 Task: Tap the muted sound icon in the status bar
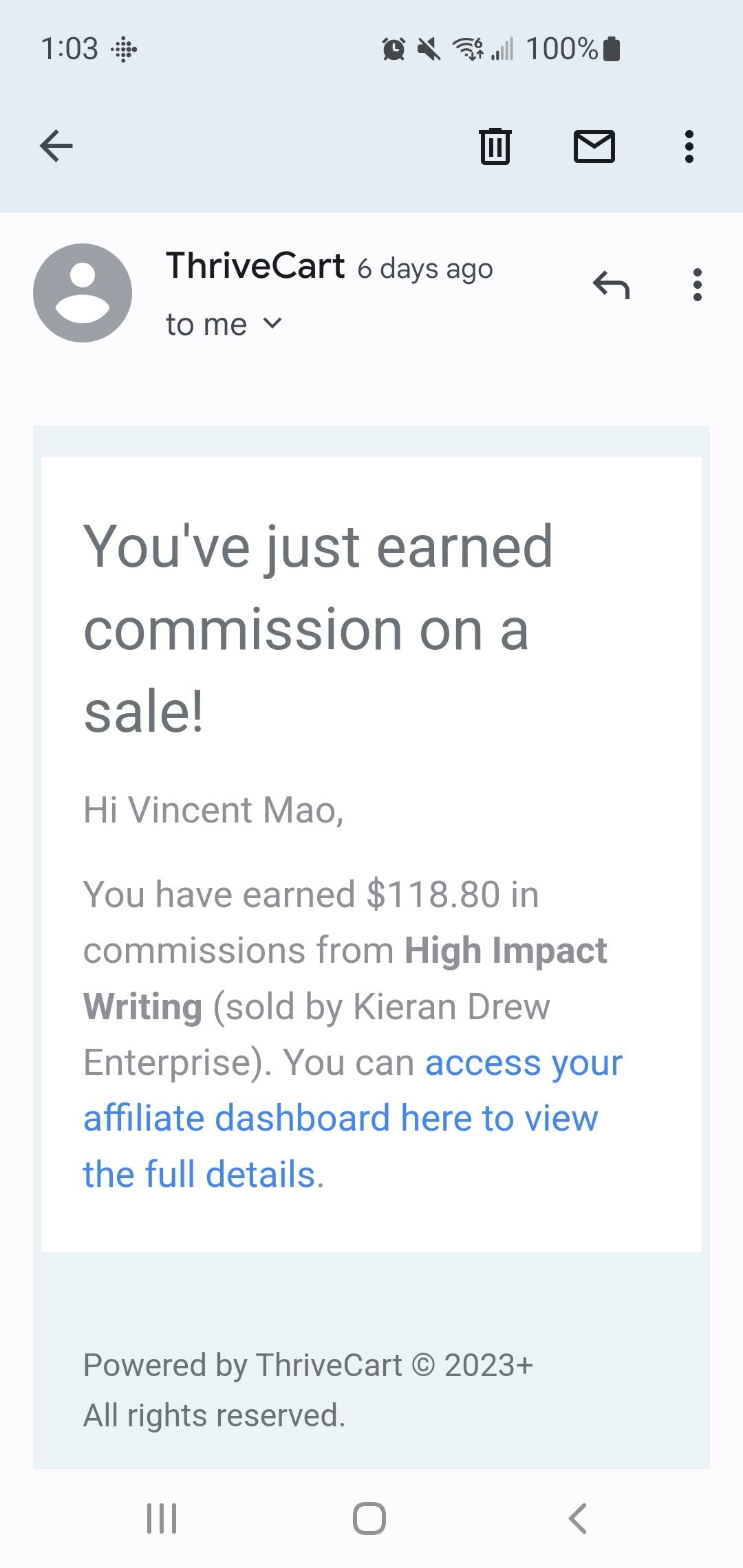point(429,49)
